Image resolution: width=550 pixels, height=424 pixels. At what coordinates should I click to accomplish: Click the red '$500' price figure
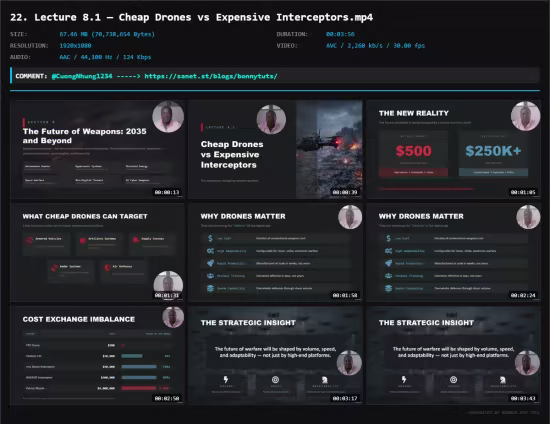(414, 151)
